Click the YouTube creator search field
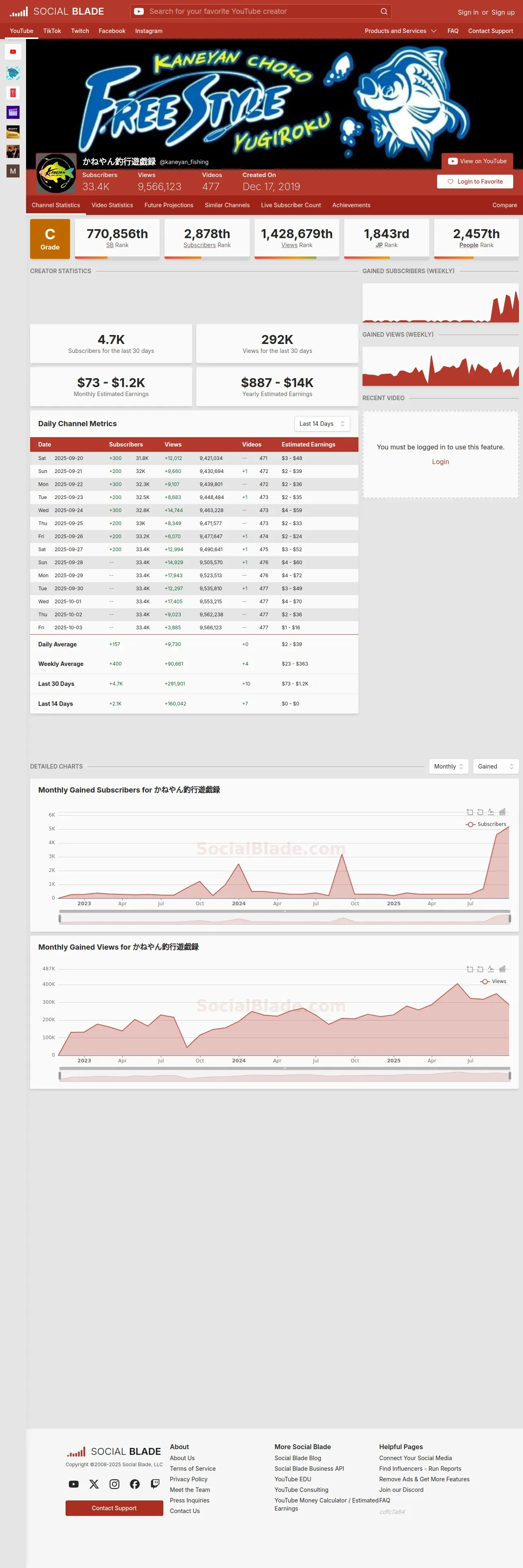 tap(261, 11)
